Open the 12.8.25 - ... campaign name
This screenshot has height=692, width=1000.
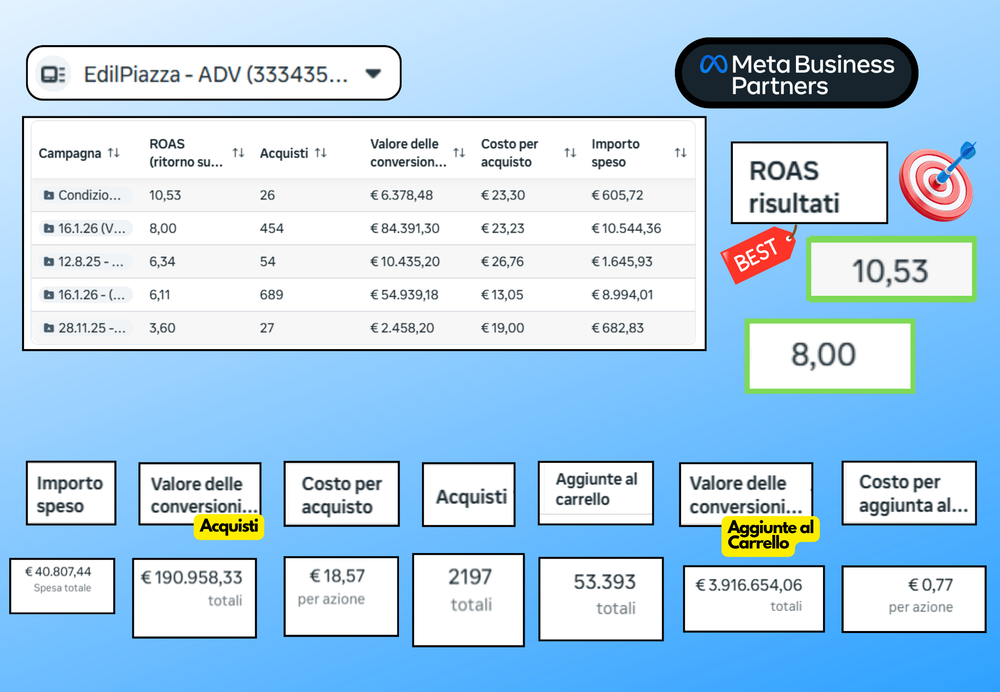click(x=91, y=261)
